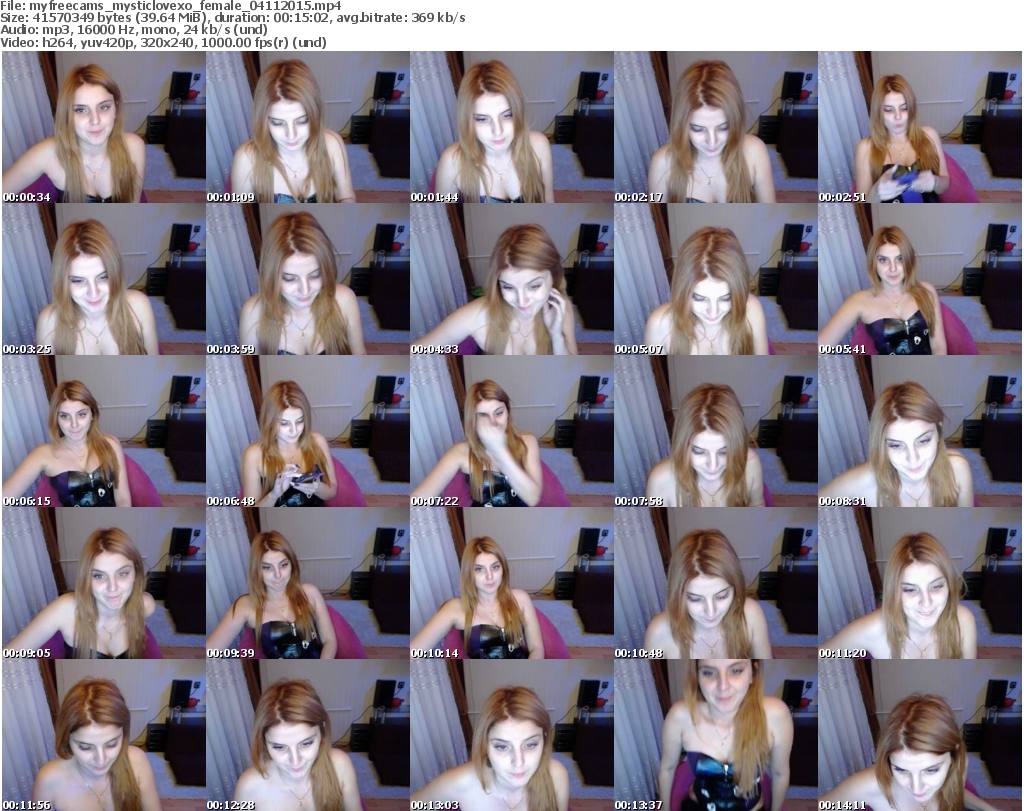Choose the frame at 00:10:48

(715, 583)
